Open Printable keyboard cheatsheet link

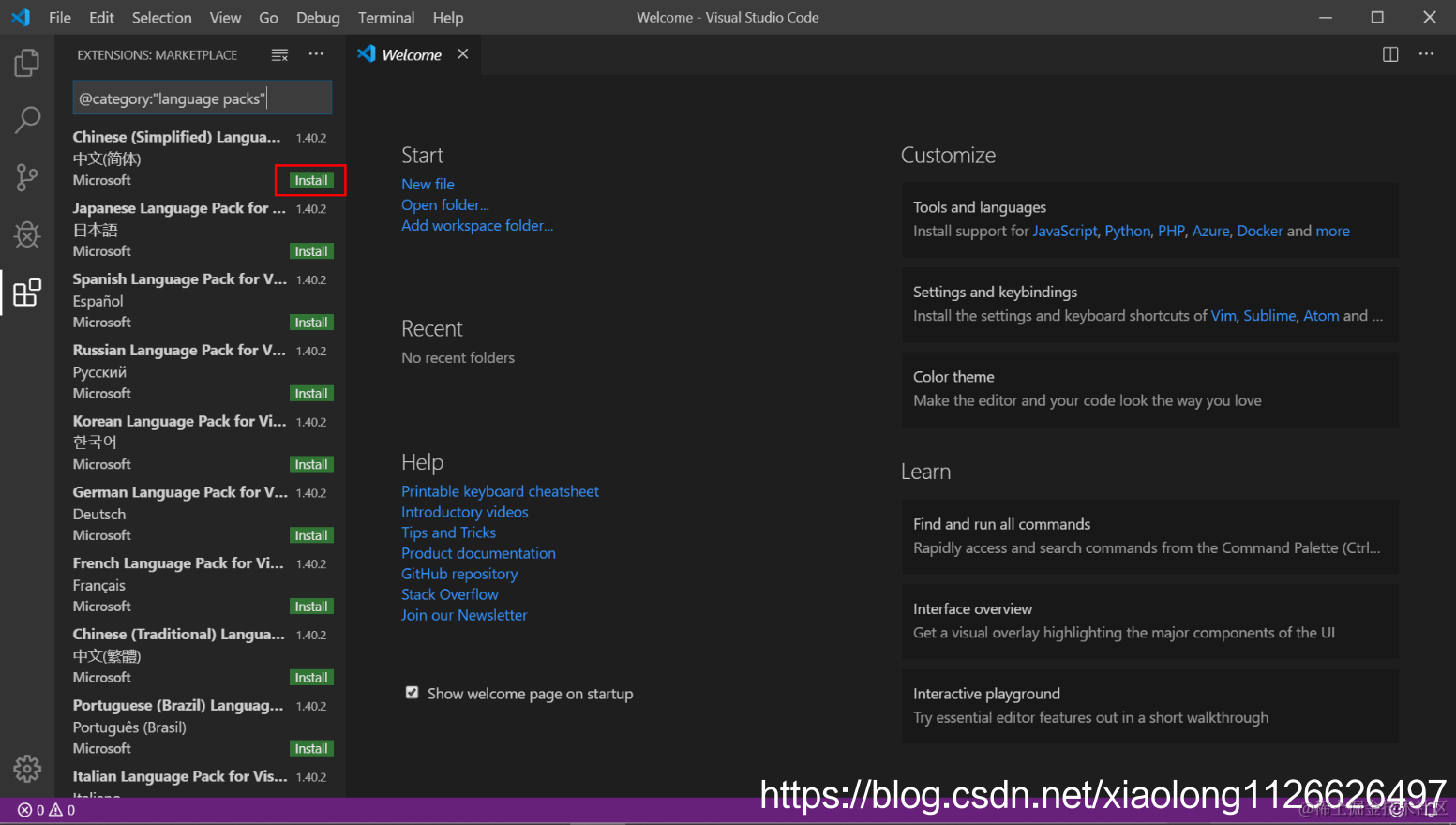[x=500, y=491]
